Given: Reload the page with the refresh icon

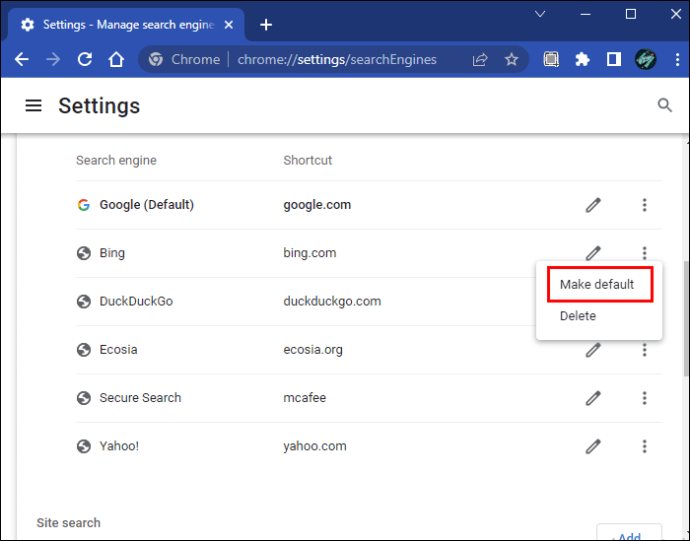Looking at the screenshot, I should (84, 59).
